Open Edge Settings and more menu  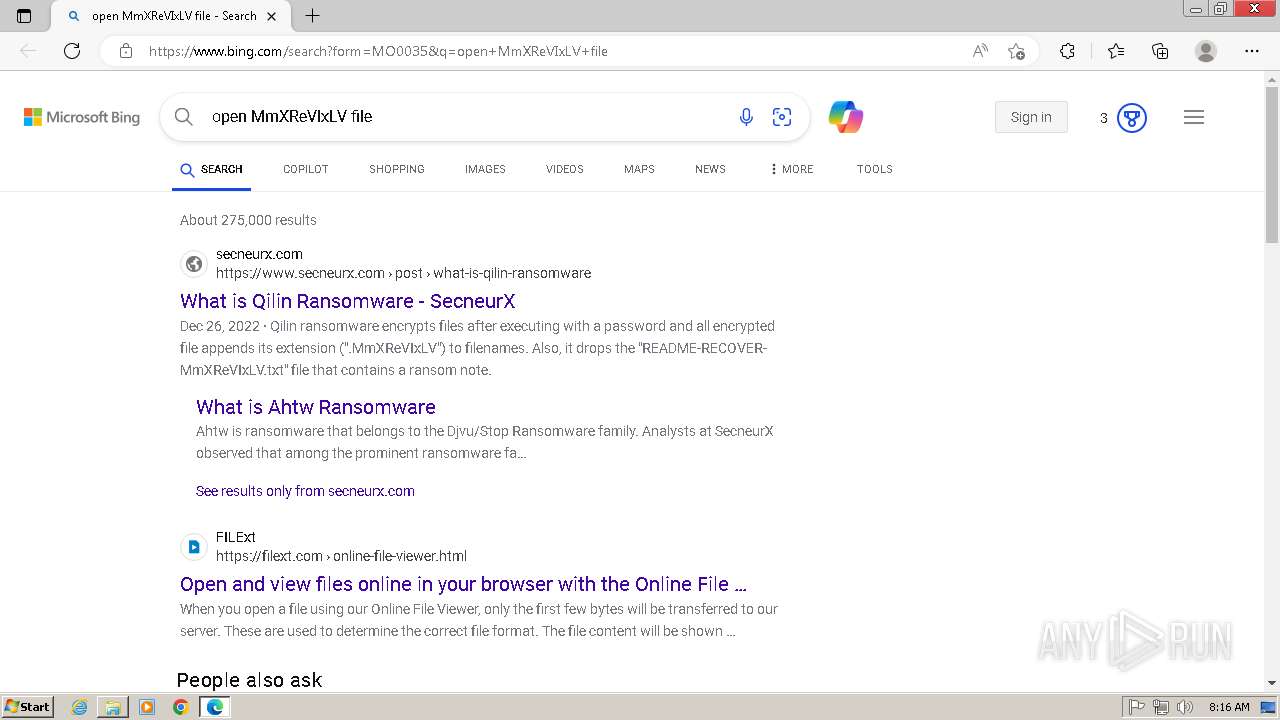pos(1252,51)
